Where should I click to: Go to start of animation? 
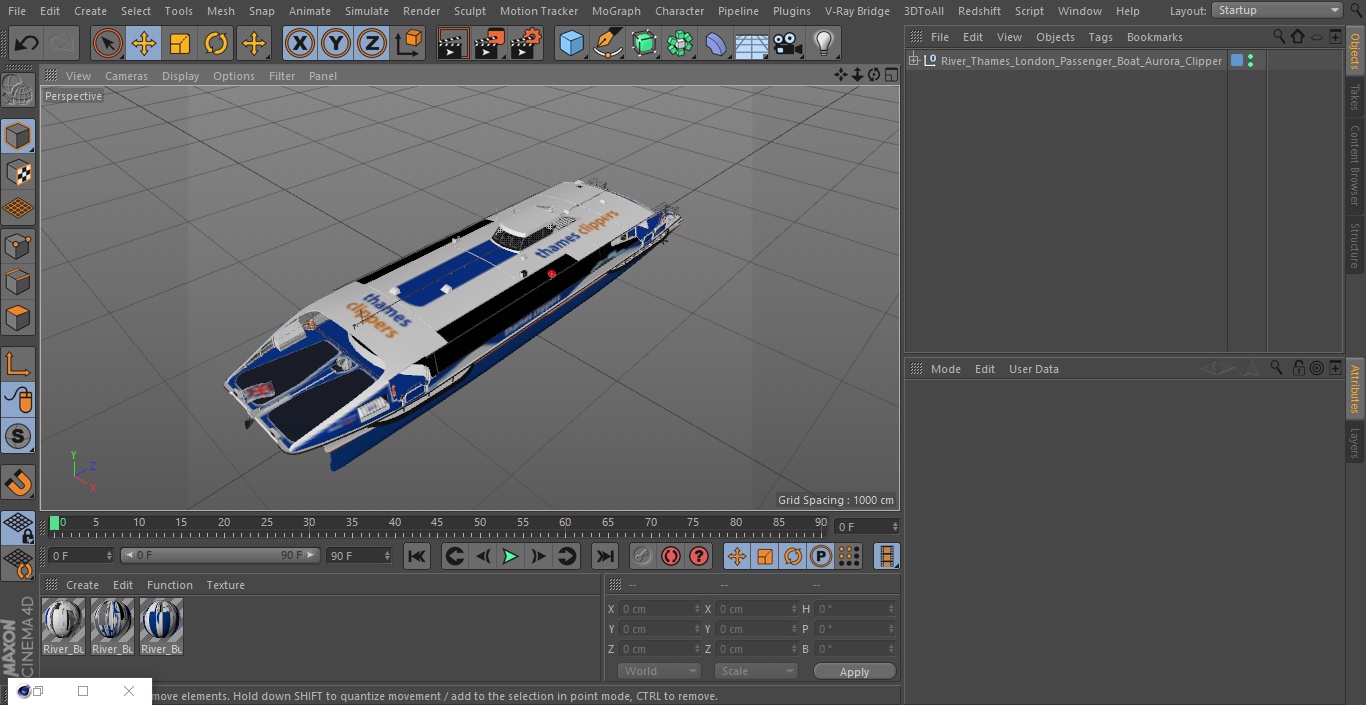coord(417,556)
